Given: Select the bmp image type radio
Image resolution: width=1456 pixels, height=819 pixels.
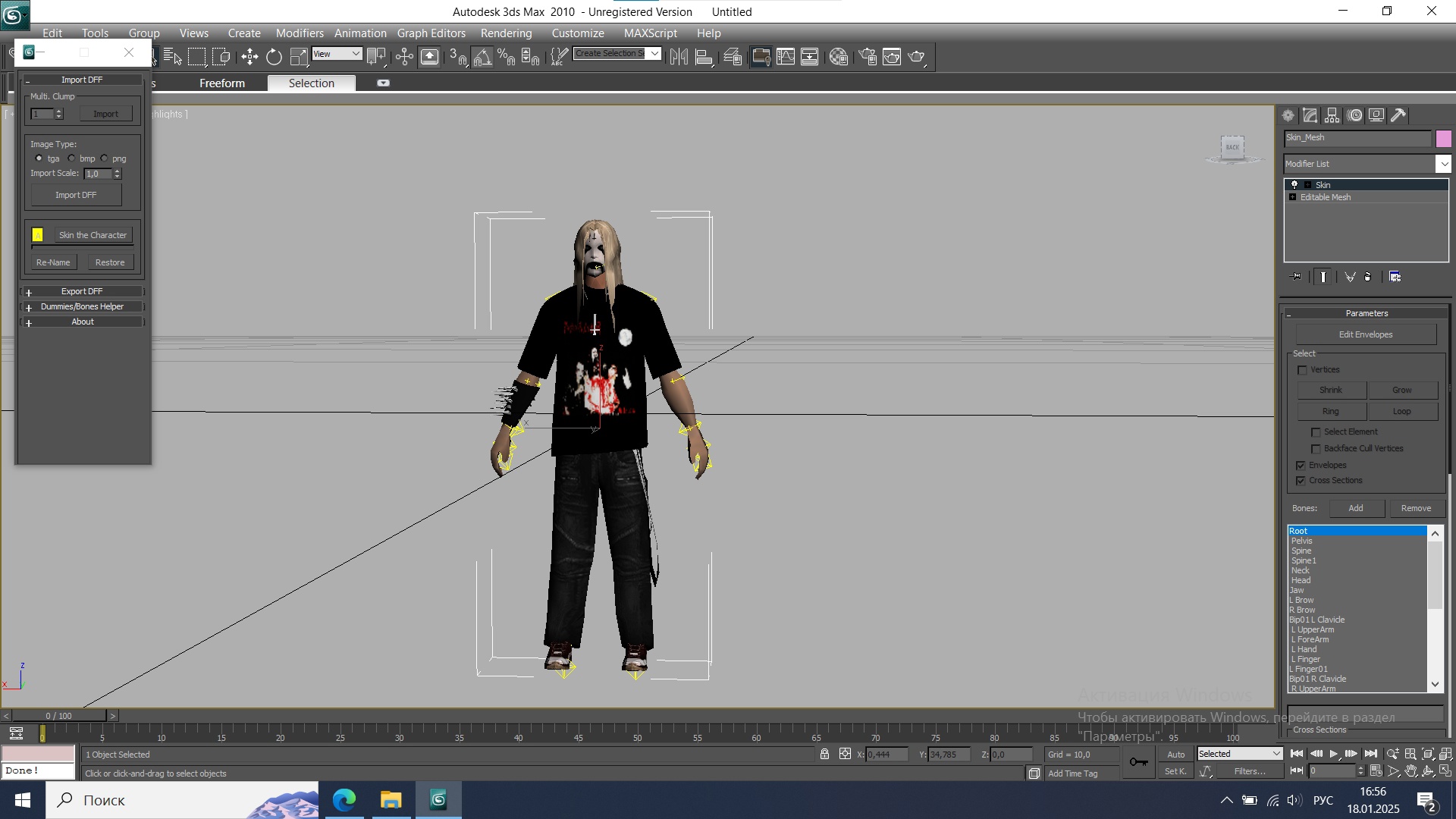Looking at the screenshot, I should (71, 158).
